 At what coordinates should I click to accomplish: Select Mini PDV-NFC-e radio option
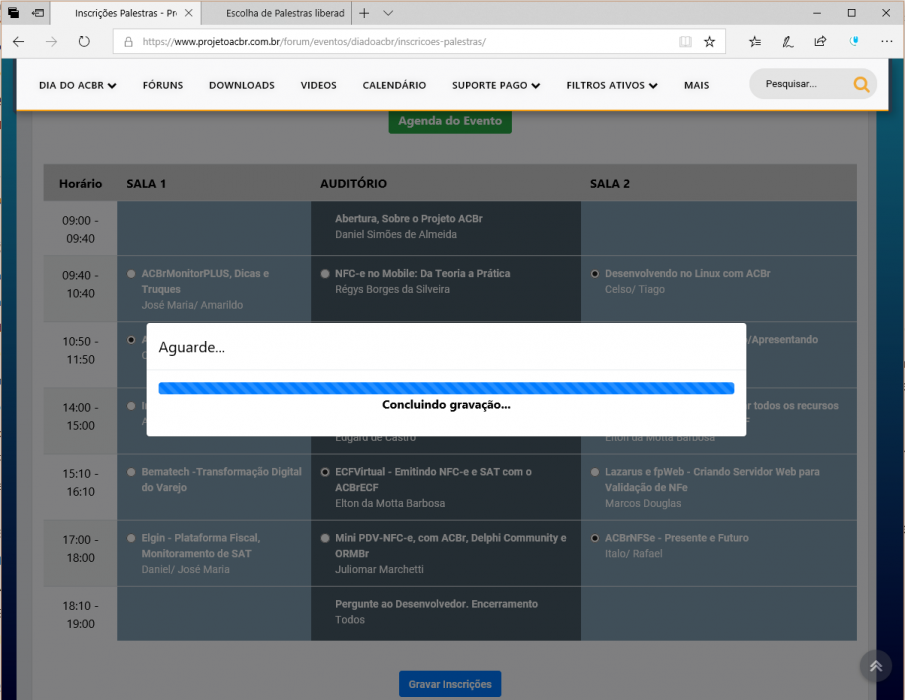[x=325, y=538]
